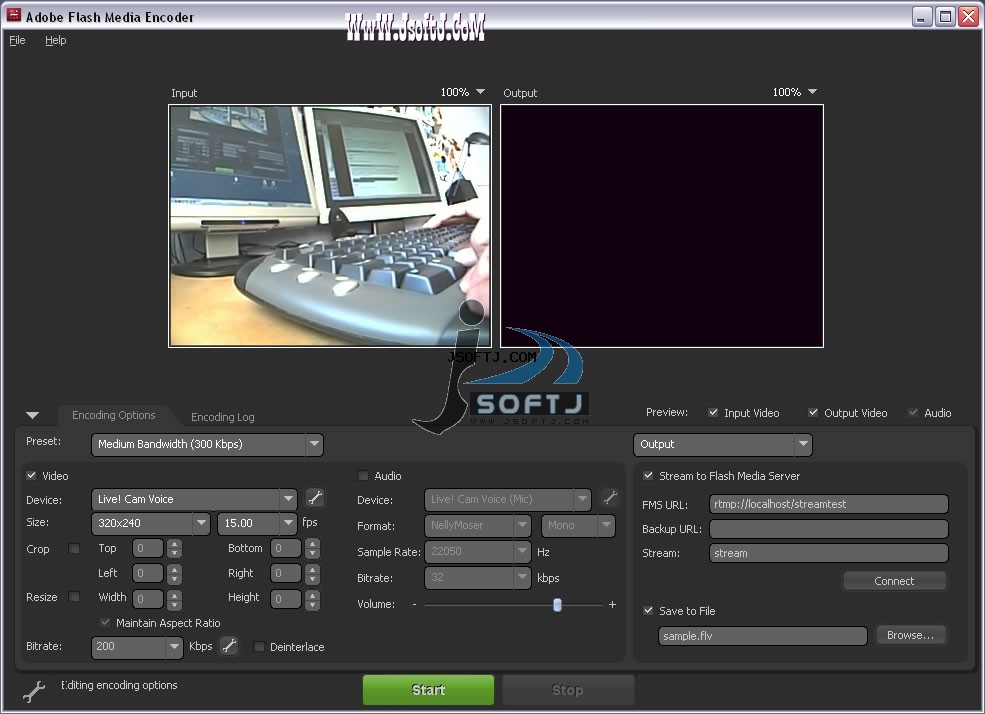
Task: Click Crop Bottom stepper arrows
Action: click(312, 548)
